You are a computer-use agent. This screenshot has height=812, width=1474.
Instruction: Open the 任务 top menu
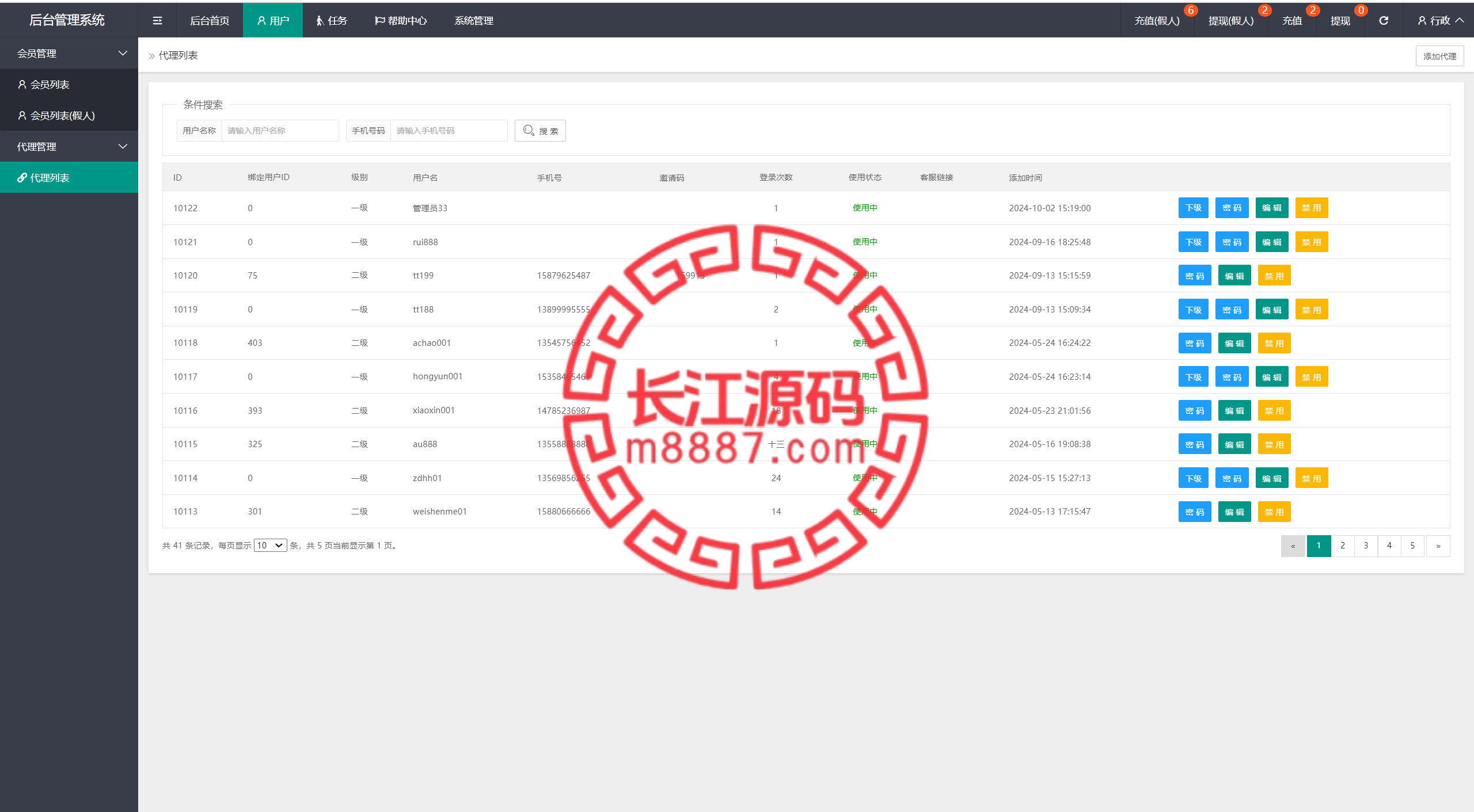tap(332, 21)
